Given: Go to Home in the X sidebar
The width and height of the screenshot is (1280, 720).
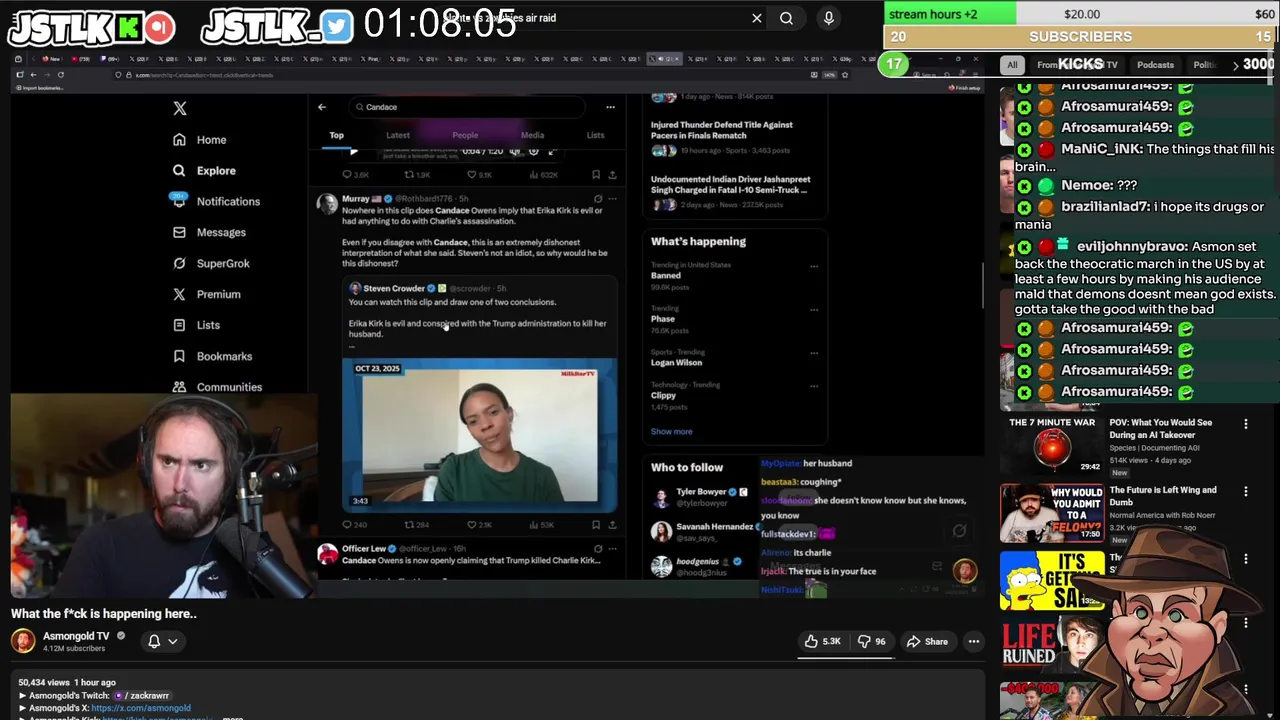Looking at the screenshot, I should click(x=200, y=140).
